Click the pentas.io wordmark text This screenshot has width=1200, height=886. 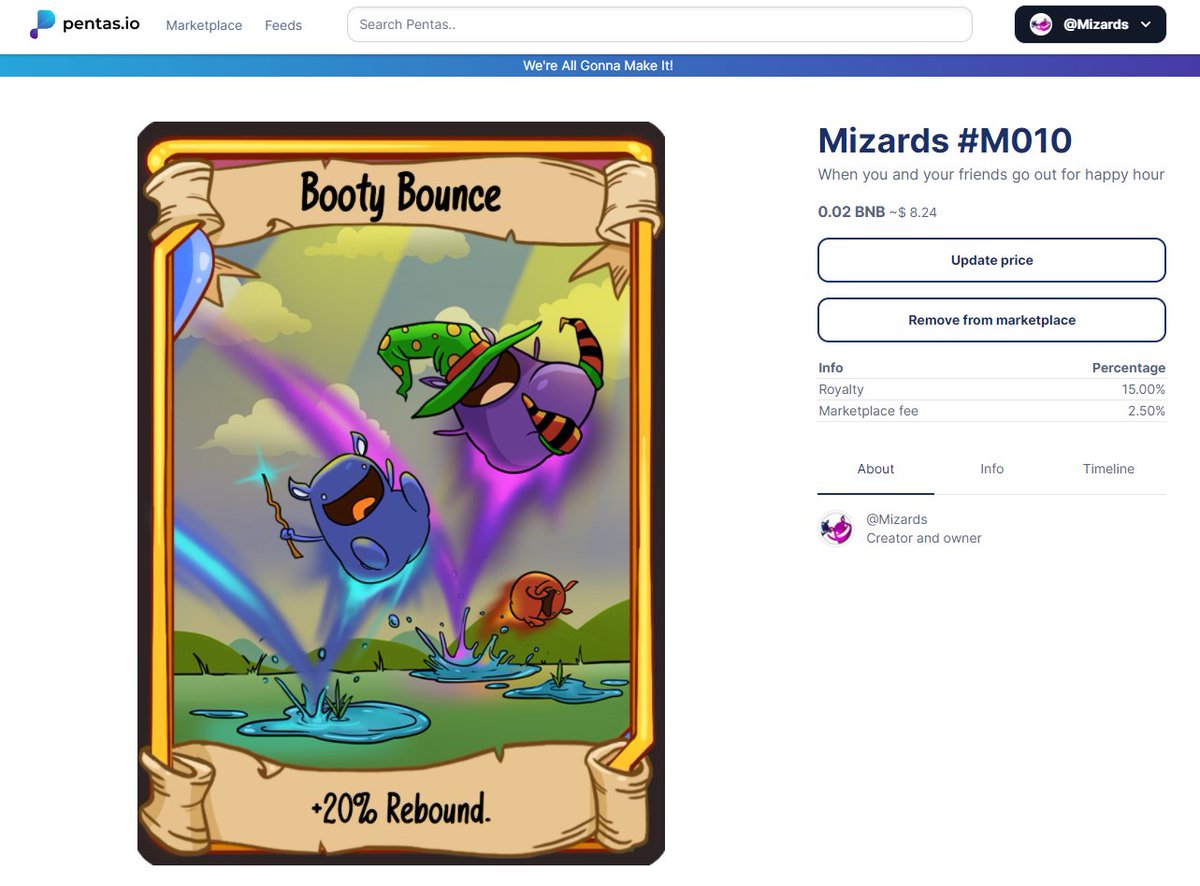tap(101, 24)
